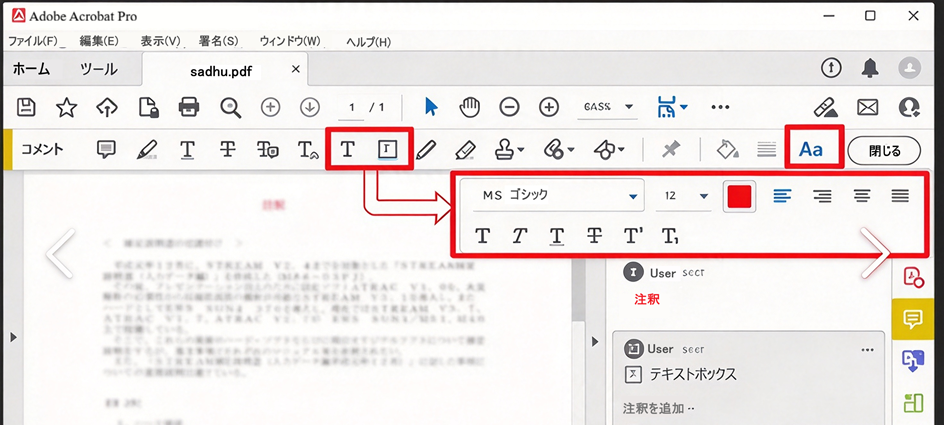This screenshot has height=425, width=944.
Task: Choose the blue arrow selection tool
Action: (x=431, y=107)
